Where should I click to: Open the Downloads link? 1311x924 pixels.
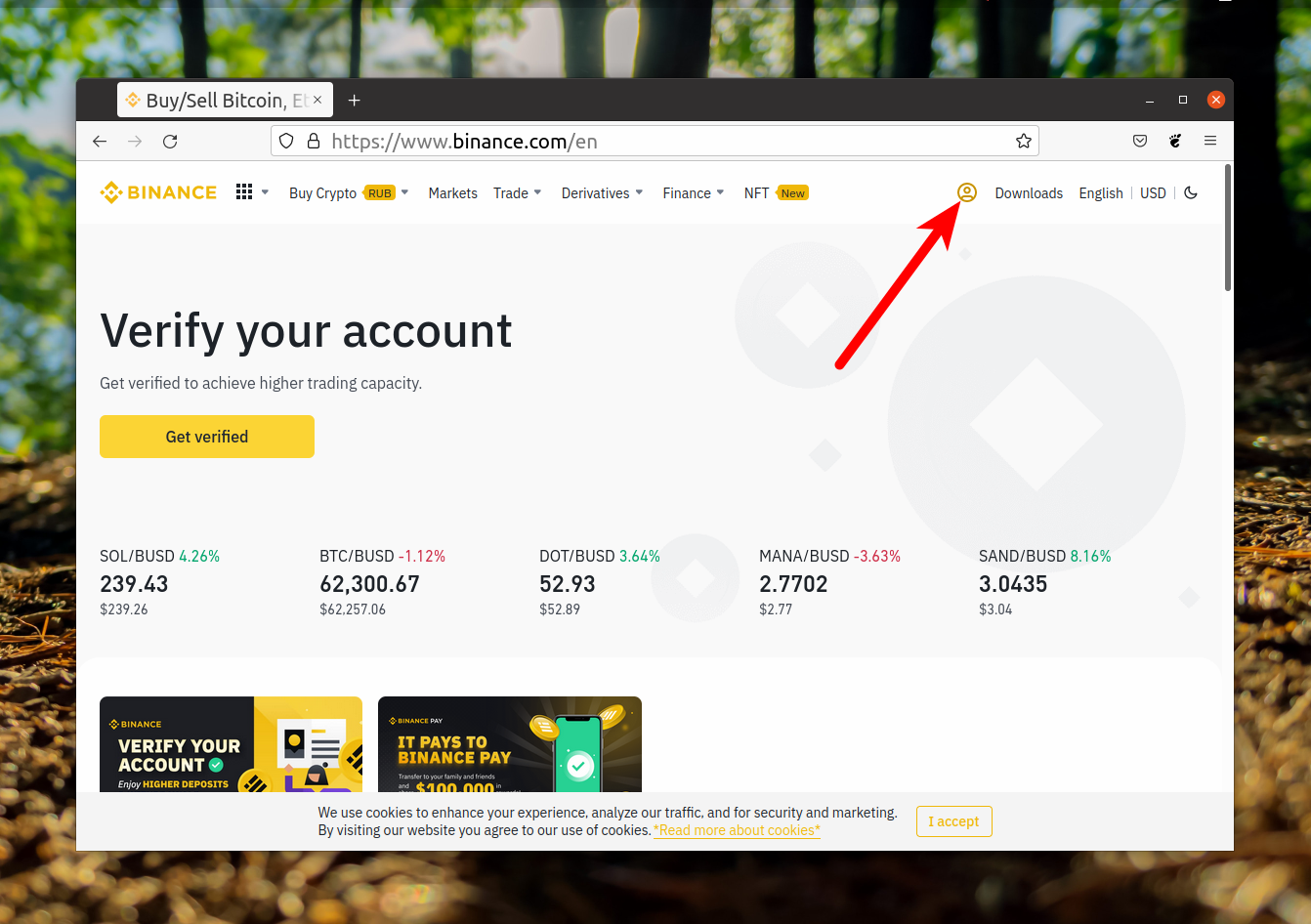[x=1029, y=192]
